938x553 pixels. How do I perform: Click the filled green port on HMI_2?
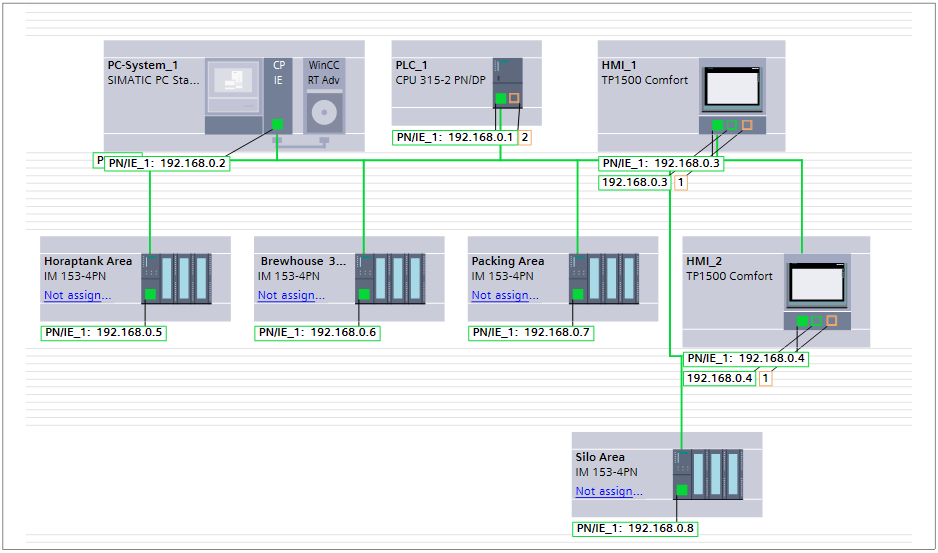tap(802, 321)
